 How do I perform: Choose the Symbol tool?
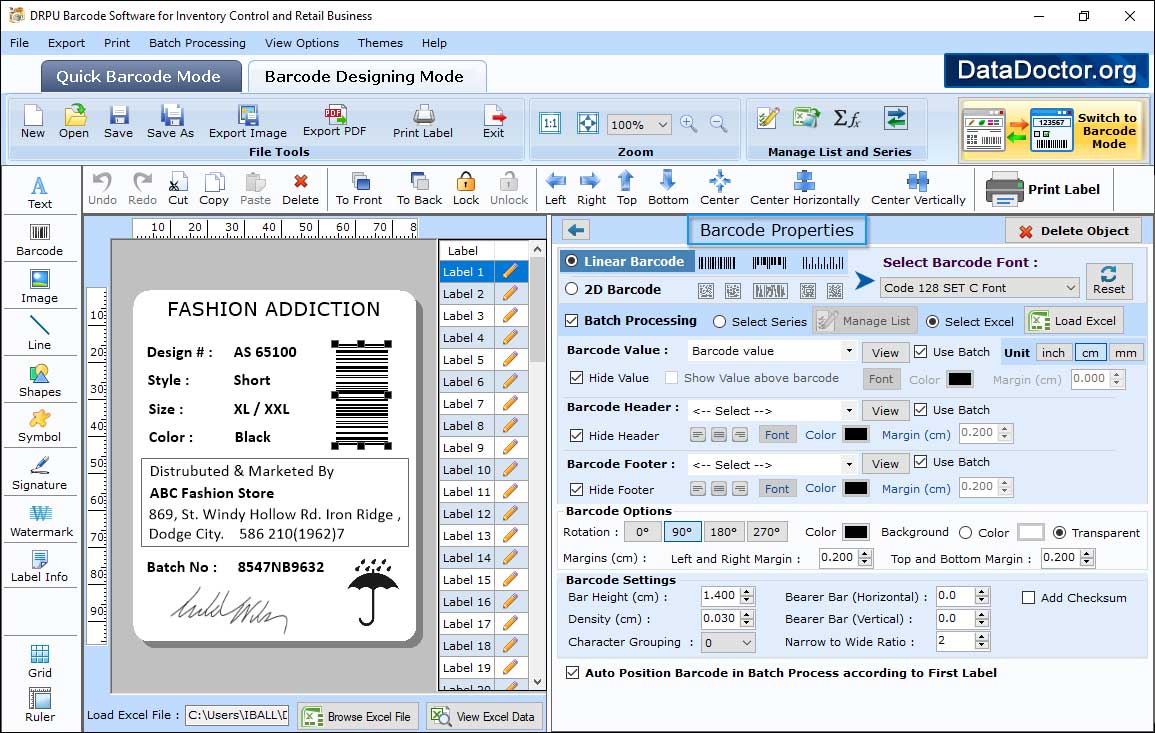pos(40,427)
